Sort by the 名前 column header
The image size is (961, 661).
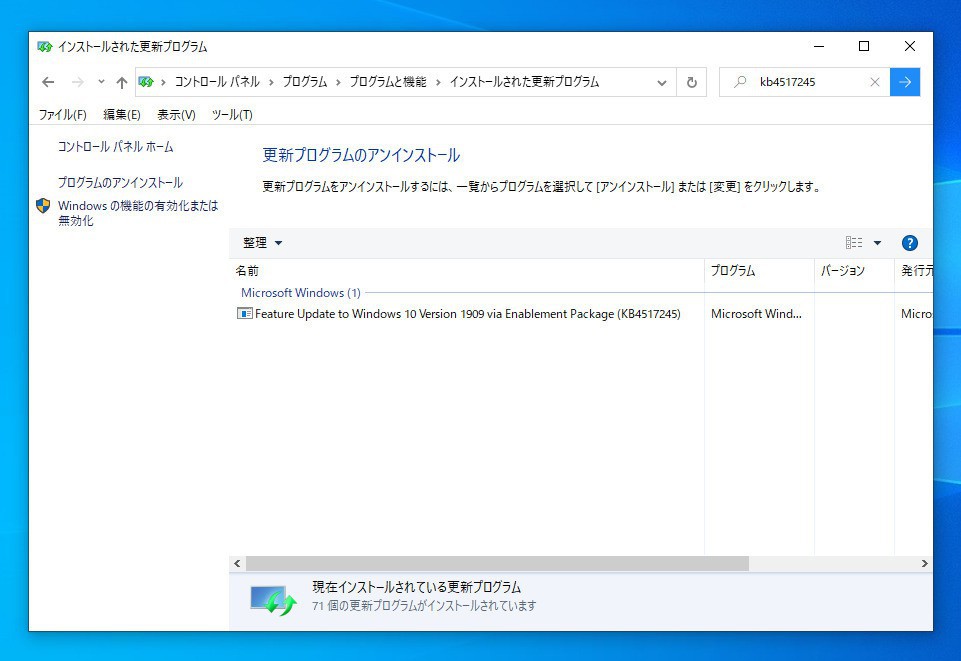tap(466, 271)
